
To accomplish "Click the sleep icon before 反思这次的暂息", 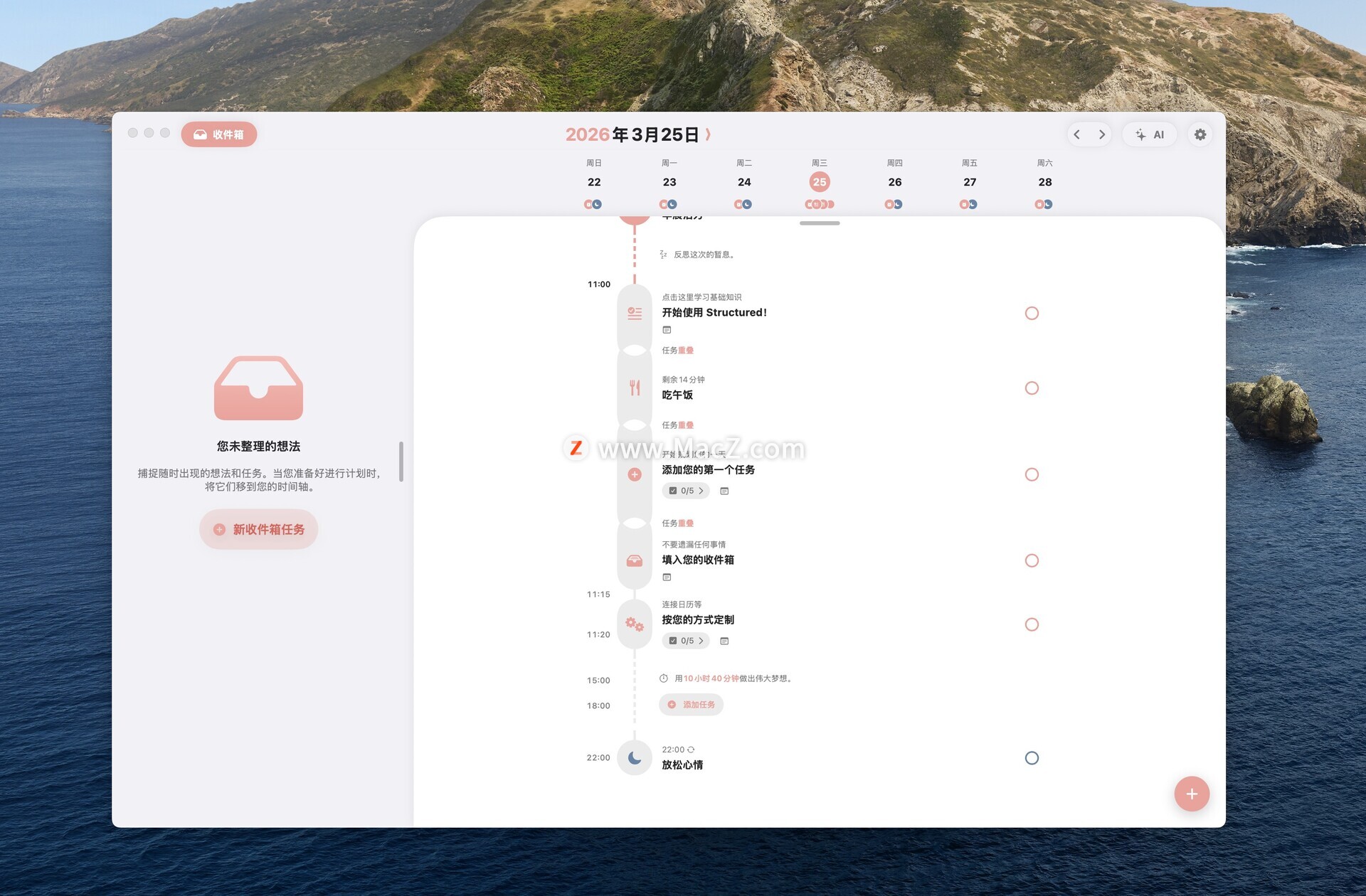I will (x=663, y=255).
